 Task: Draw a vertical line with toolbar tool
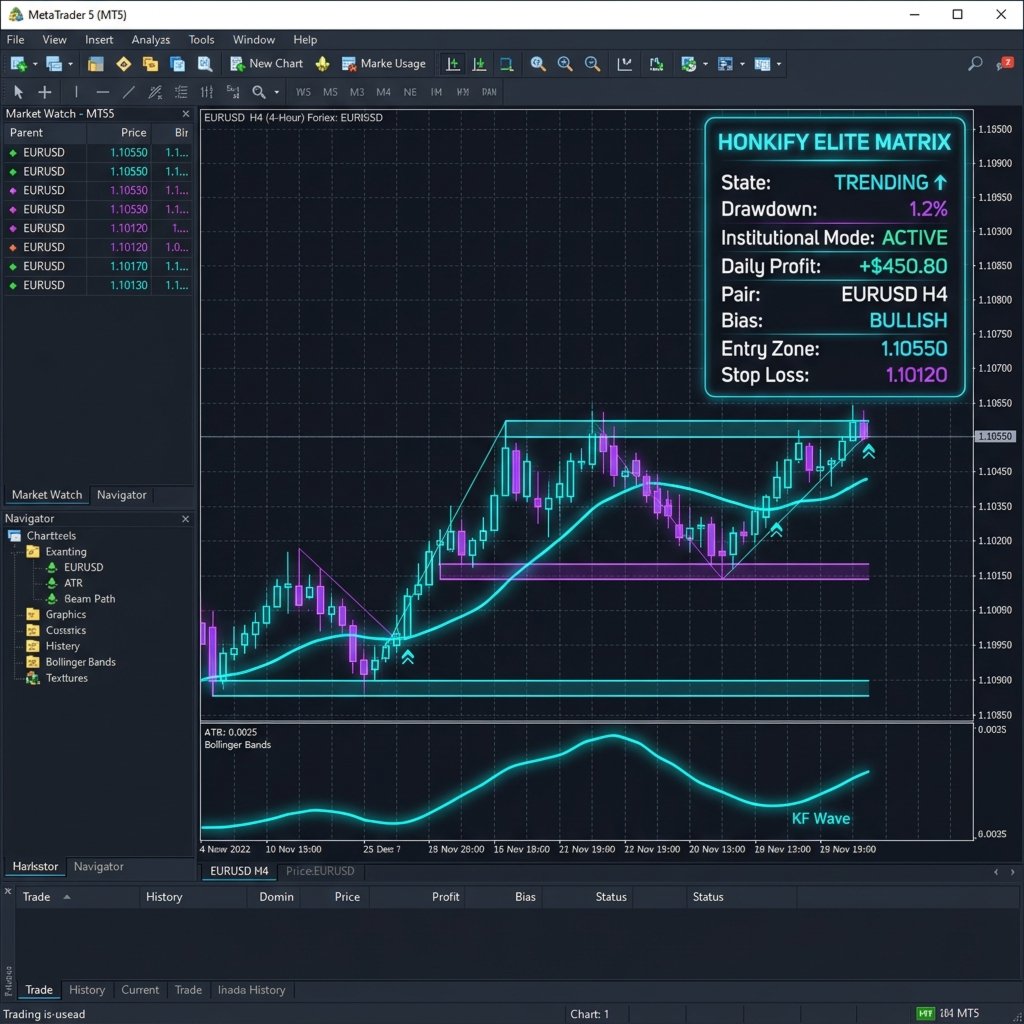coord(76,92)
